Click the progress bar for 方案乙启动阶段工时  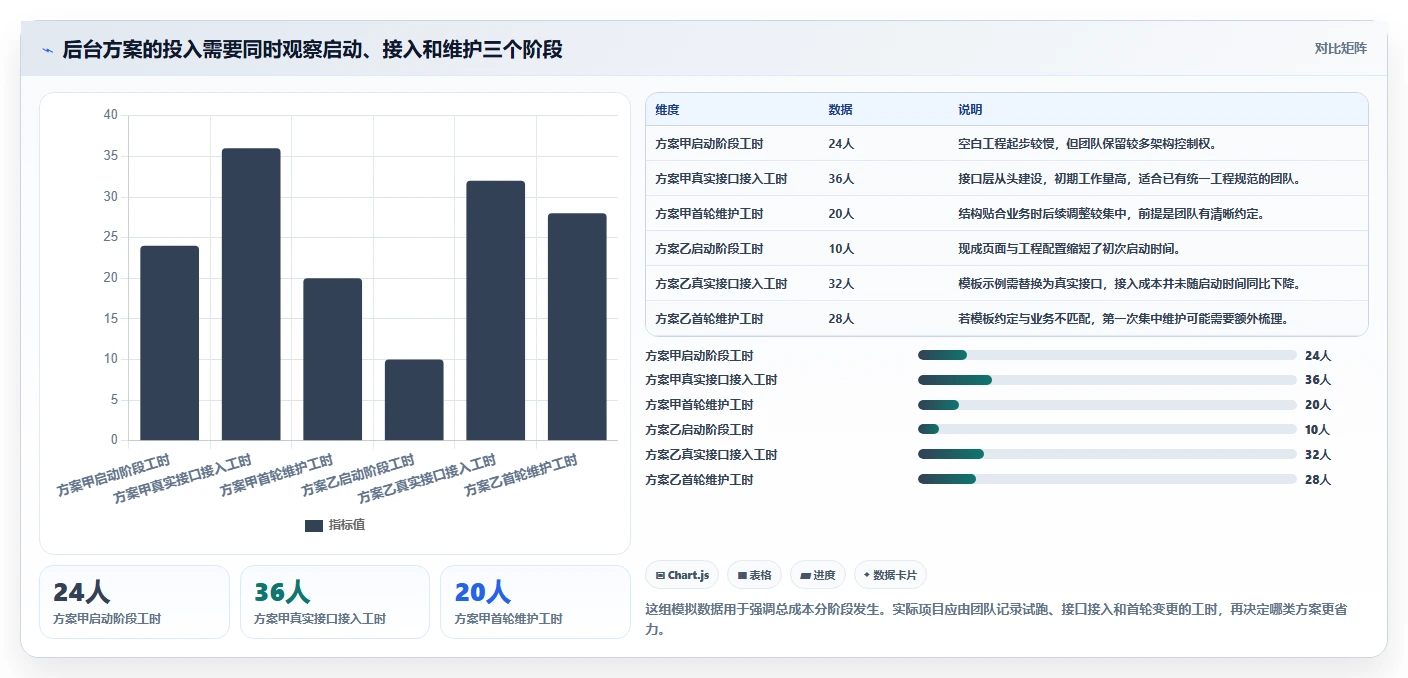pyautogui.click(x=1107, y=430)
